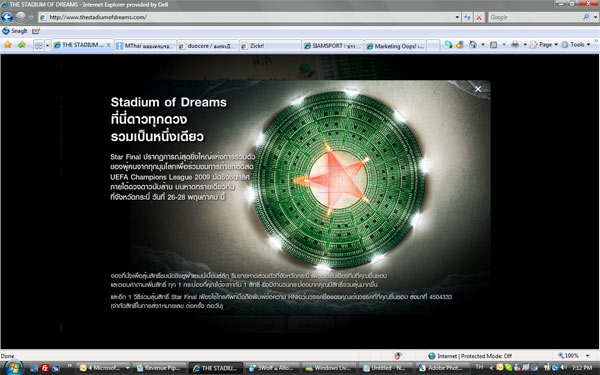Click the popup blocker status icon
This screenshot has height=375, width=600.
398,356
